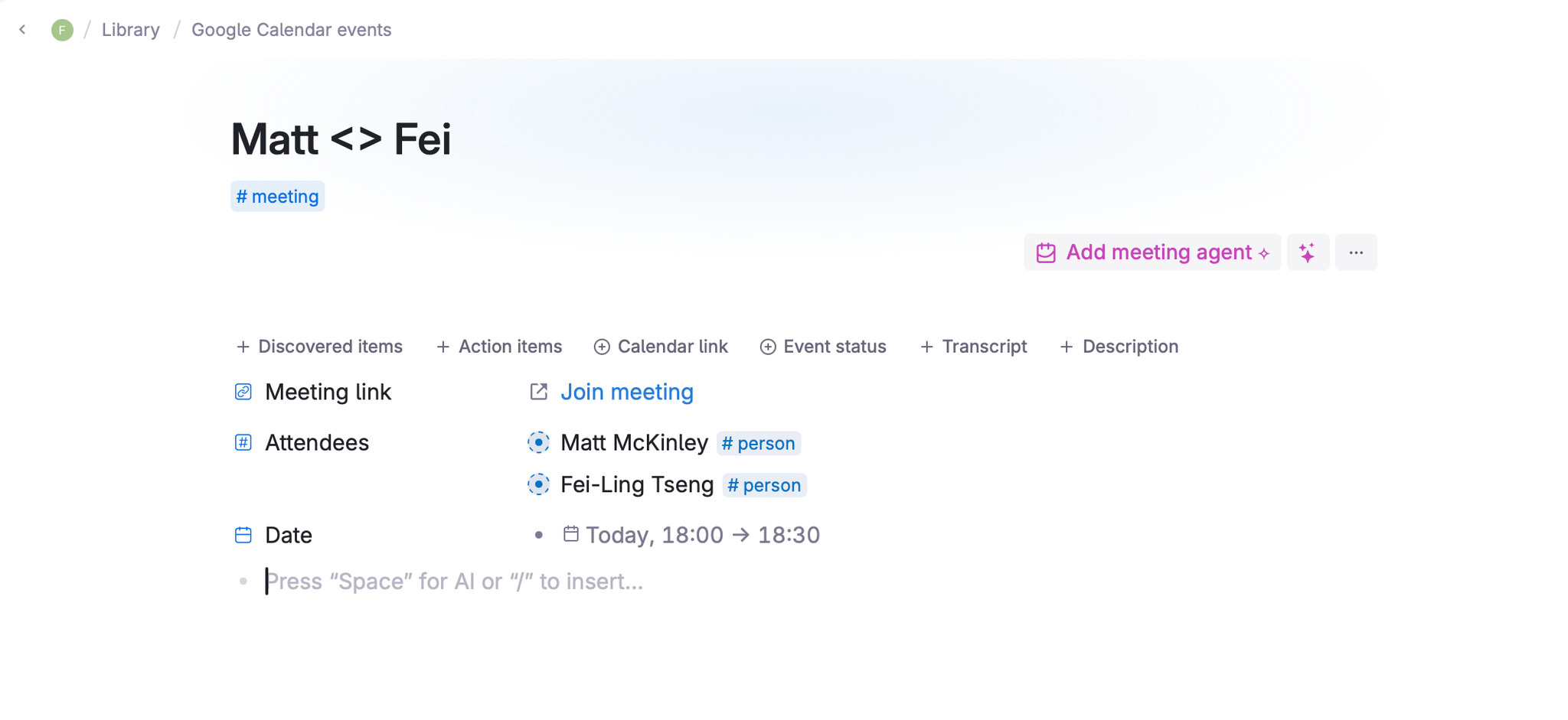Click the bullet of the empty node
Screen dimensions: 1568x720
tap(243, 582)
